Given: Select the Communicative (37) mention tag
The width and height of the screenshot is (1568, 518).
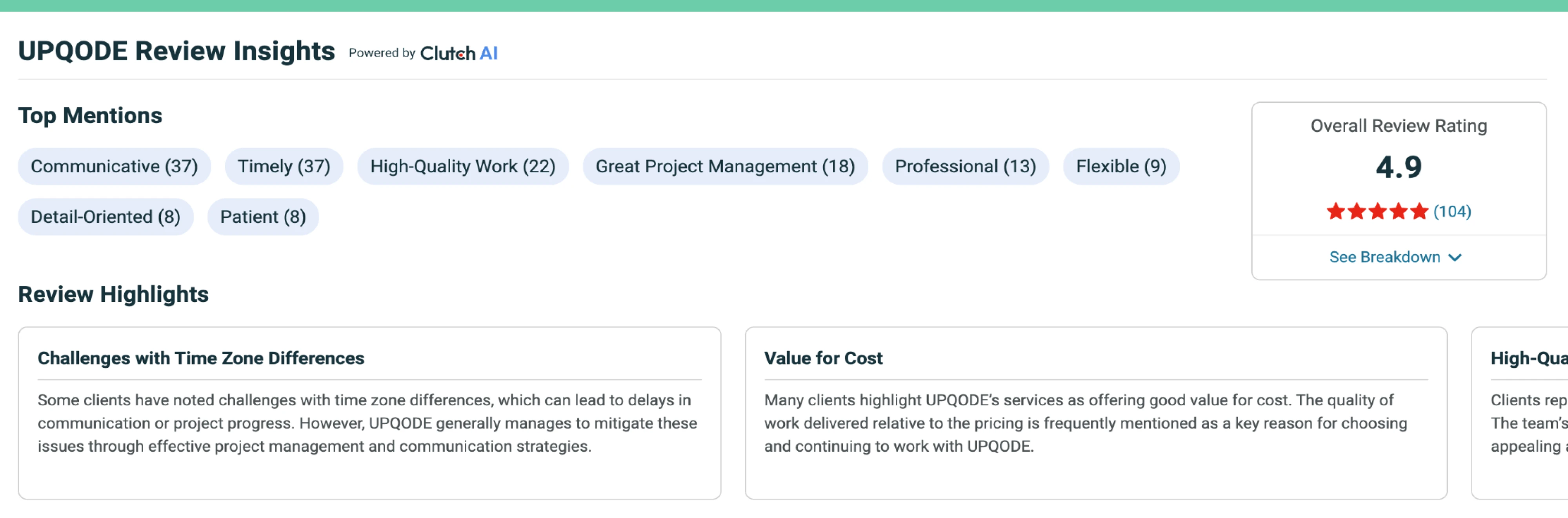Looking at the screenshot, I should 115,166.
